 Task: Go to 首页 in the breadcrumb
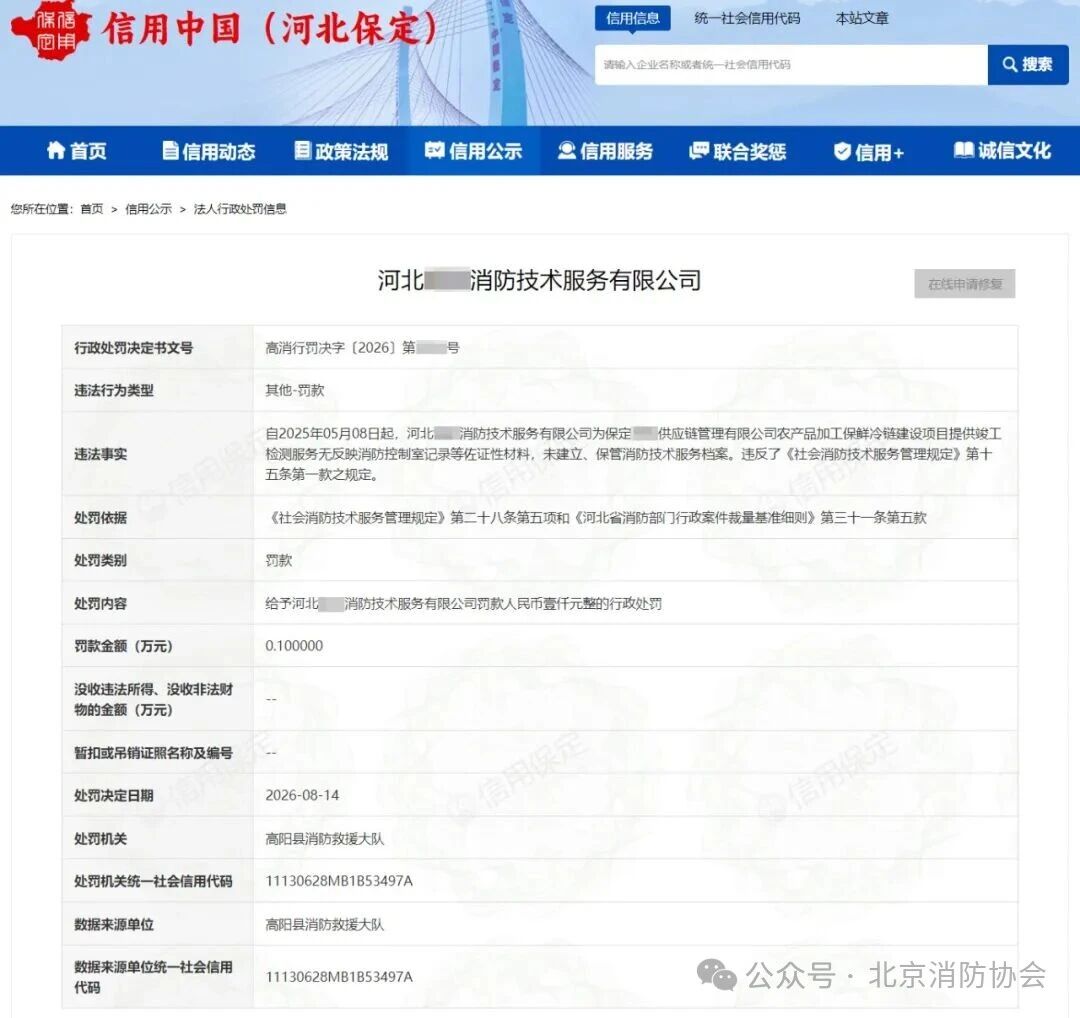click(92, 209)
